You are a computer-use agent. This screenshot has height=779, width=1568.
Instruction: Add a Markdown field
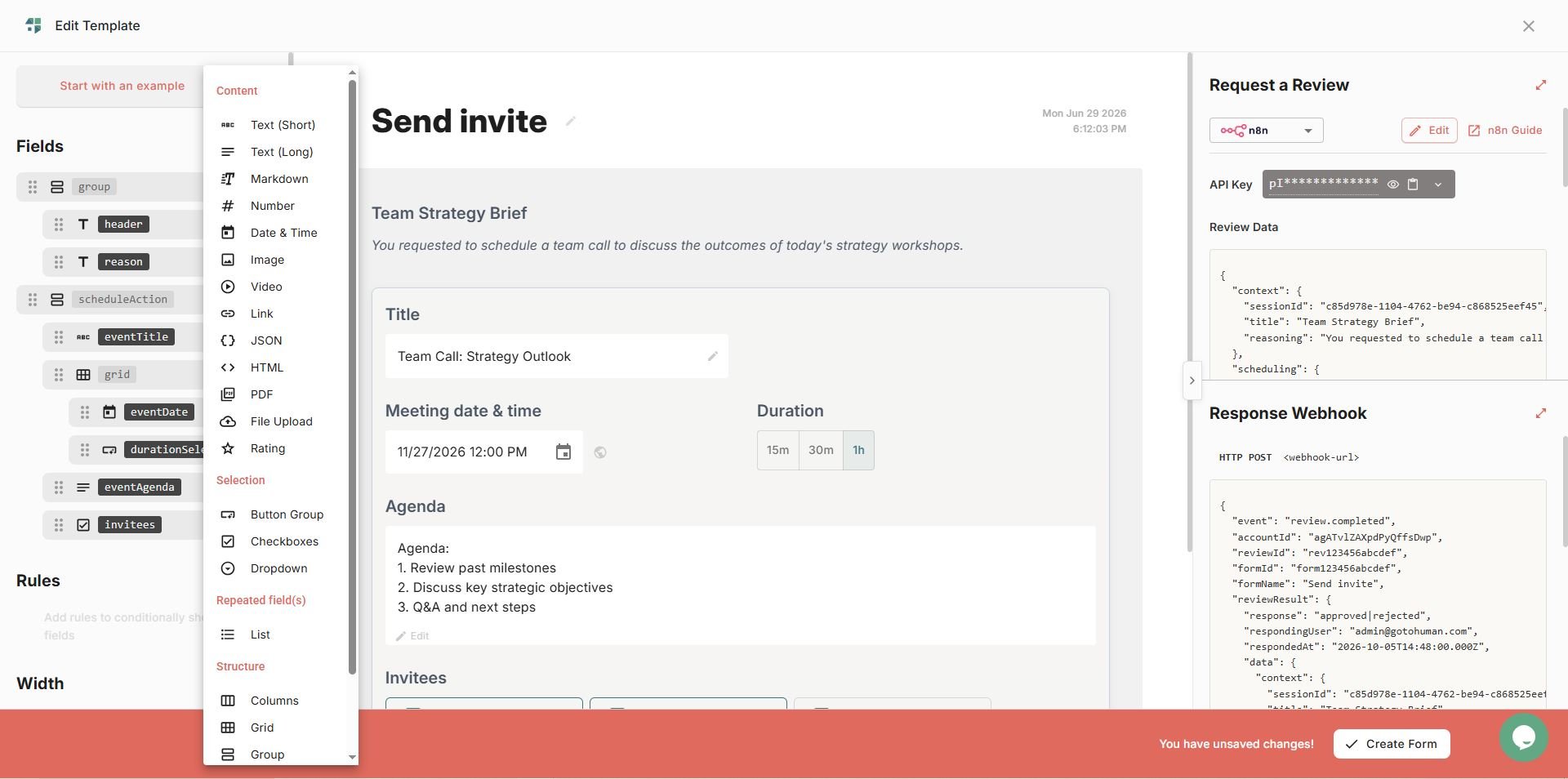280,179
